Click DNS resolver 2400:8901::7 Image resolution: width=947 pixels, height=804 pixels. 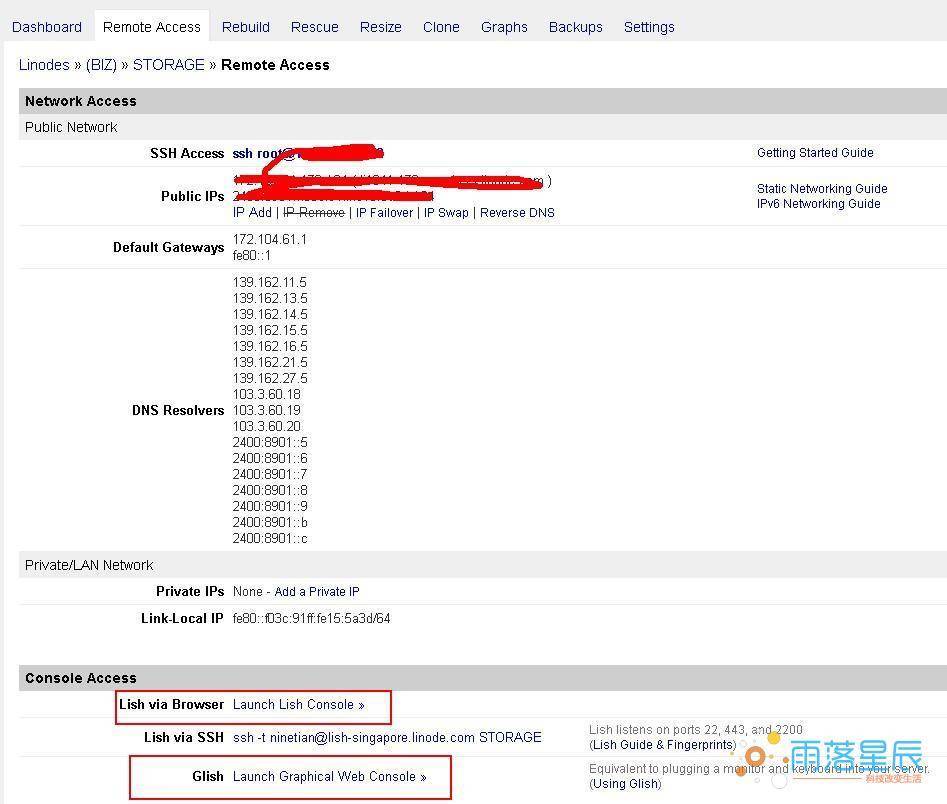270,474
